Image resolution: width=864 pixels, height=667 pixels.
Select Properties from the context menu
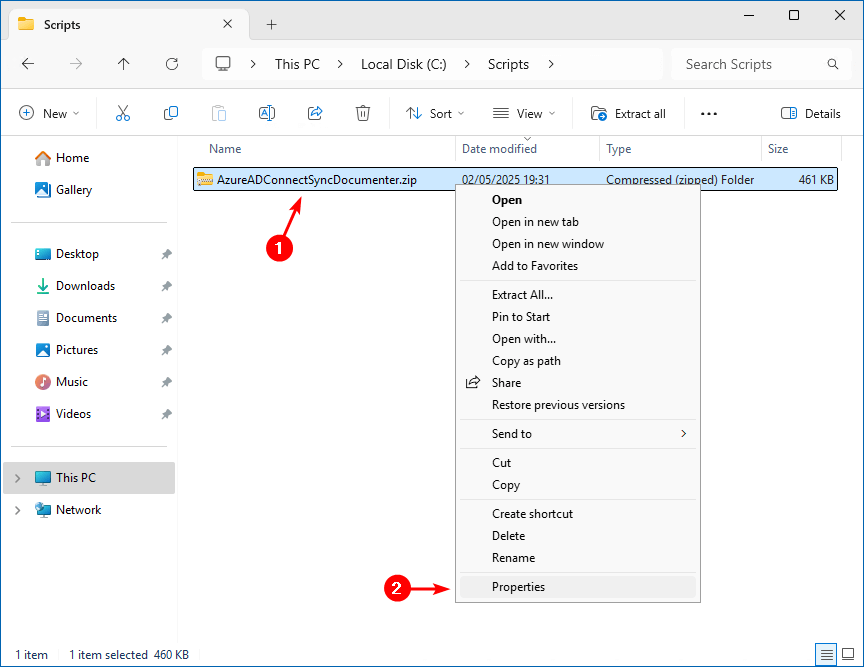point(518,587)
